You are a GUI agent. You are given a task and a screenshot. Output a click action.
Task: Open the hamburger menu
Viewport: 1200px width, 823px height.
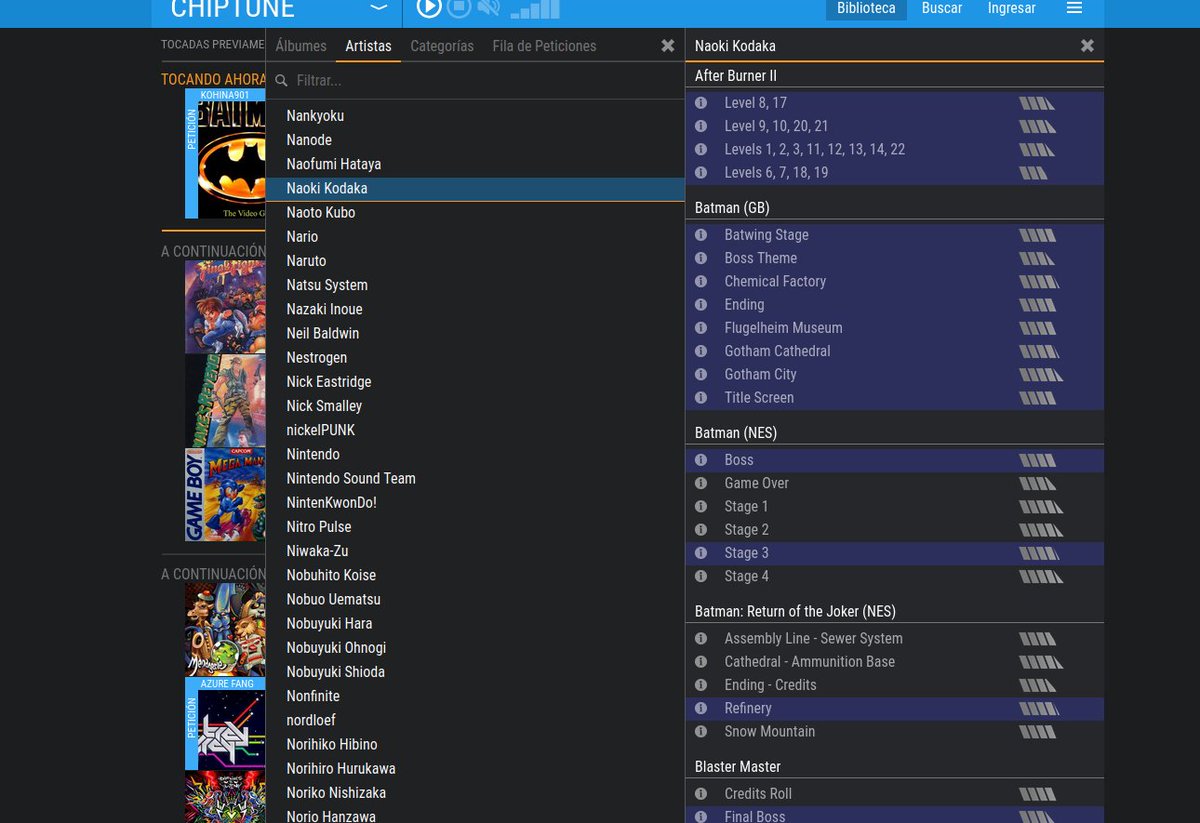(1074, 8)
